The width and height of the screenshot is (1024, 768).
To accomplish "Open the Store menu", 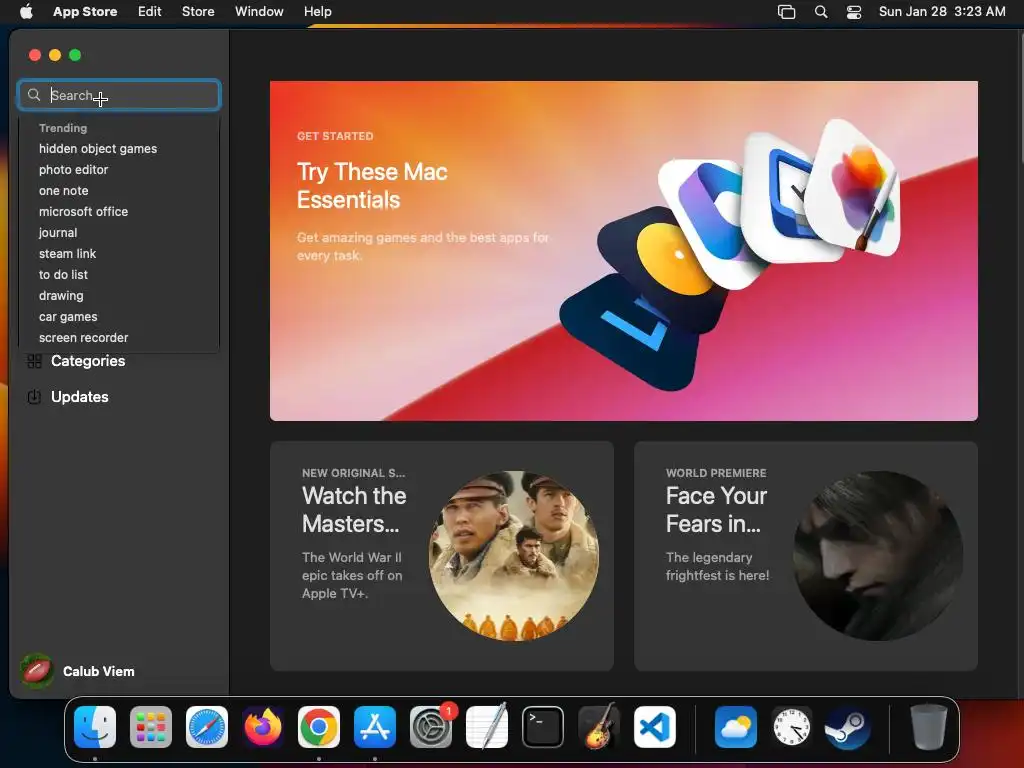I will (x=198, y=12).
